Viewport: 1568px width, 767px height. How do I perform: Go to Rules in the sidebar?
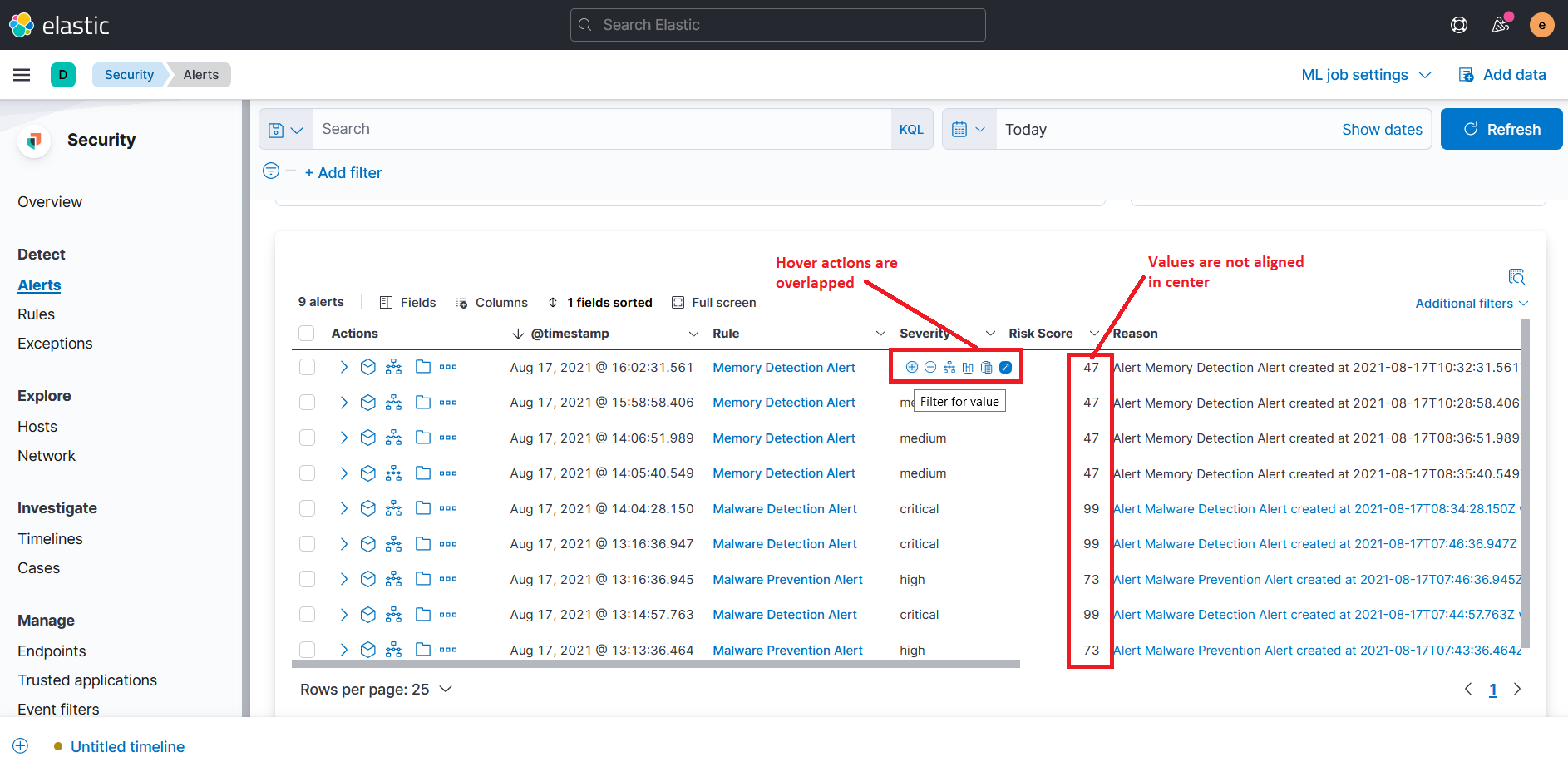[36, 314]
